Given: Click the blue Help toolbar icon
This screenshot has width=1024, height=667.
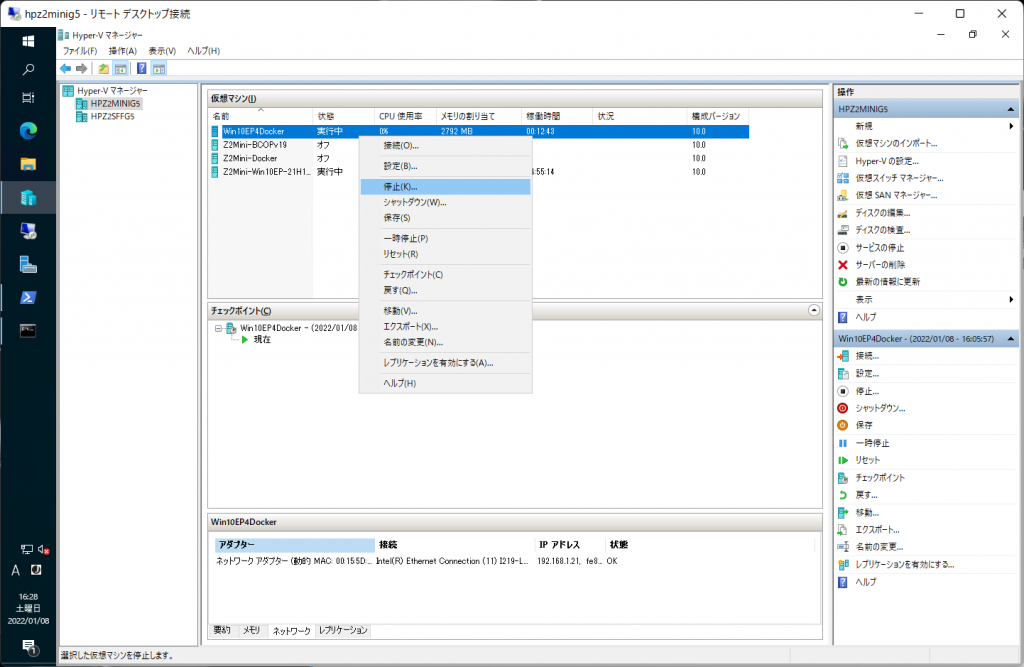Looking at the screenshot, I should coord(142,69).
